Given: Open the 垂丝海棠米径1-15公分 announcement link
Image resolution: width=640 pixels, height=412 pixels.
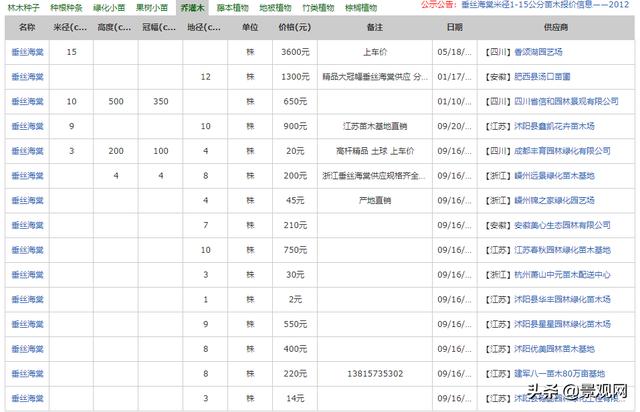Looking at the screenshot, I should point(545,5).
